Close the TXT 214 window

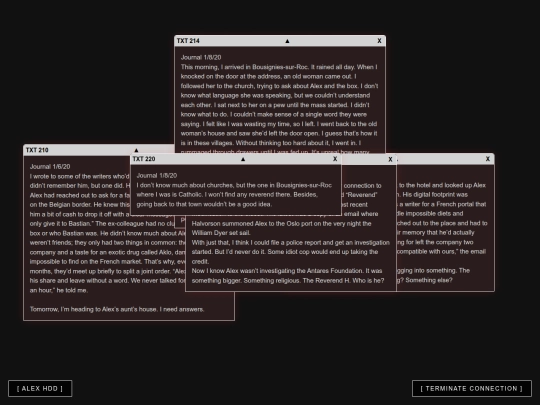coord(379,41)
